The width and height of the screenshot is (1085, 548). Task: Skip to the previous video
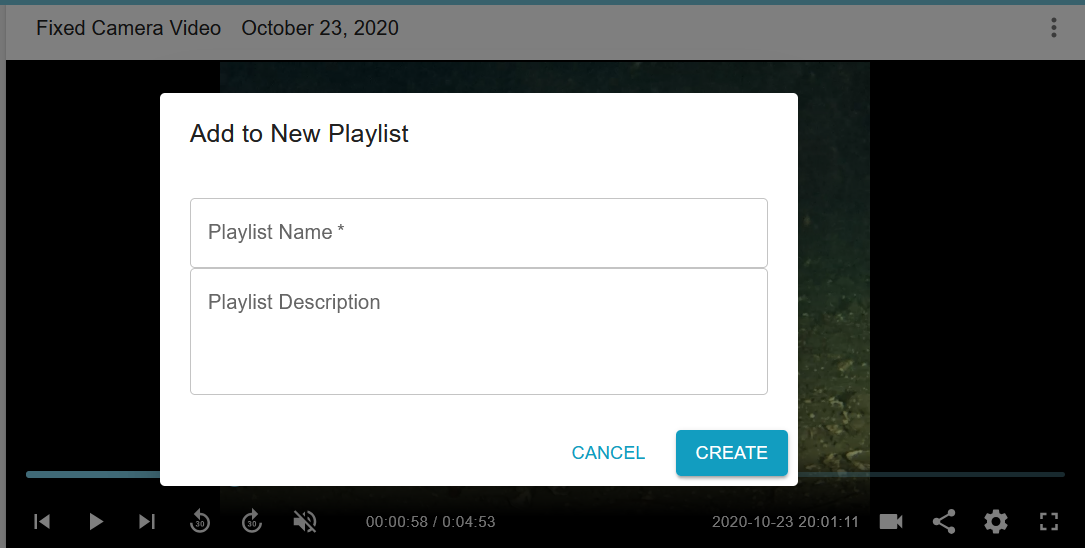(x=42, y=522)
